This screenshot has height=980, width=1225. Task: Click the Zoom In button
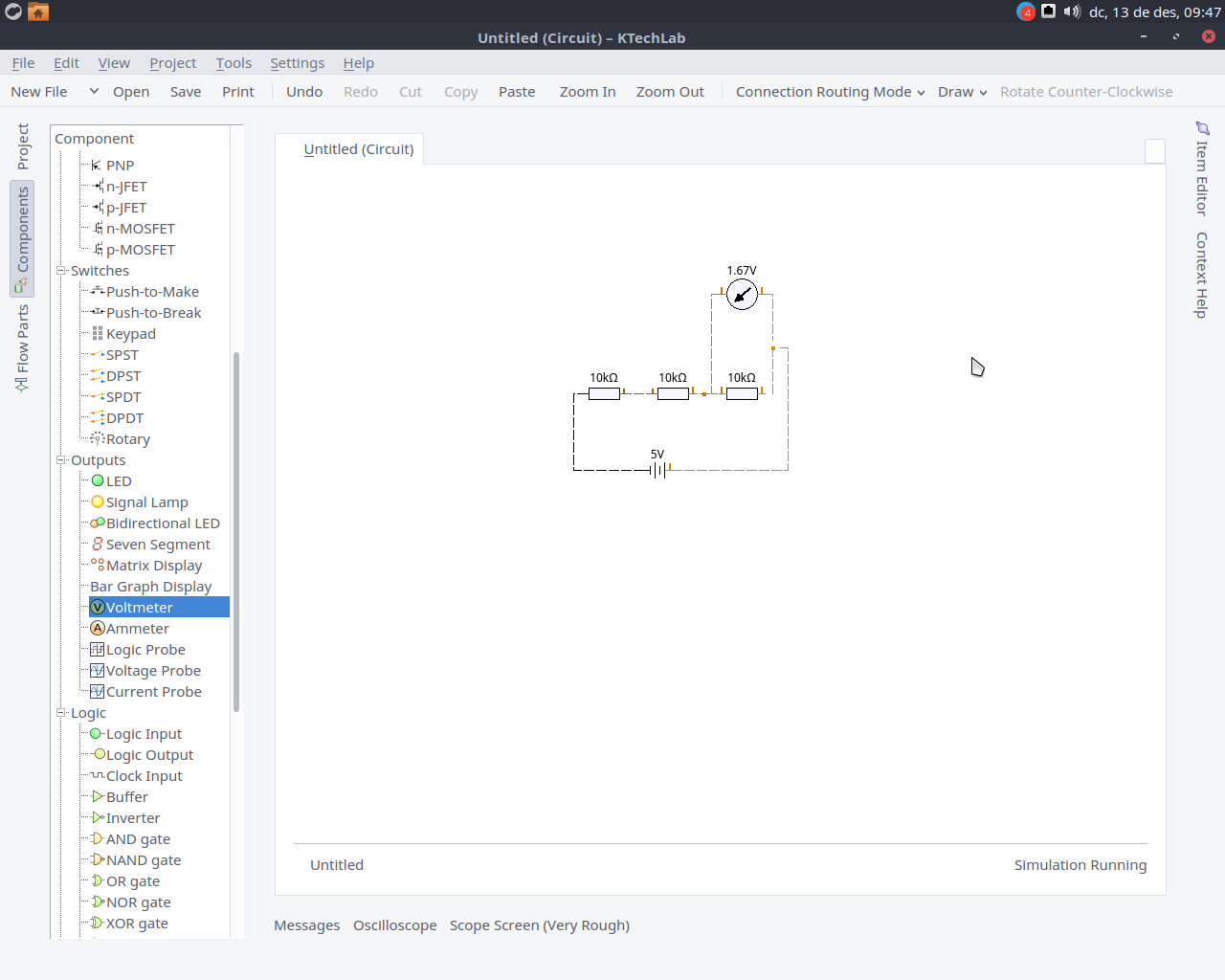coord(587,92)
